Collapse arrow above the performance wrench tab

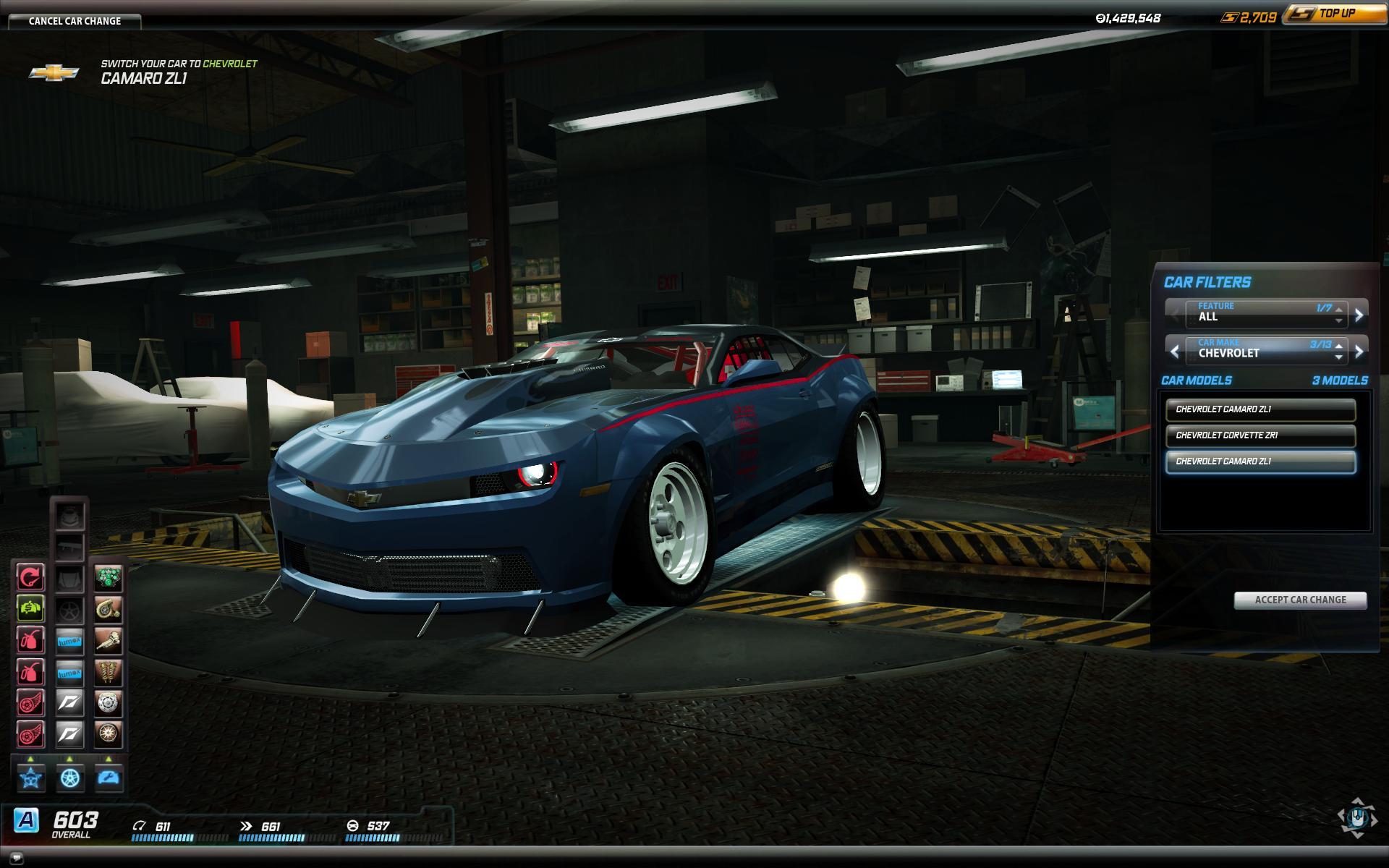[x=109, y=759]
